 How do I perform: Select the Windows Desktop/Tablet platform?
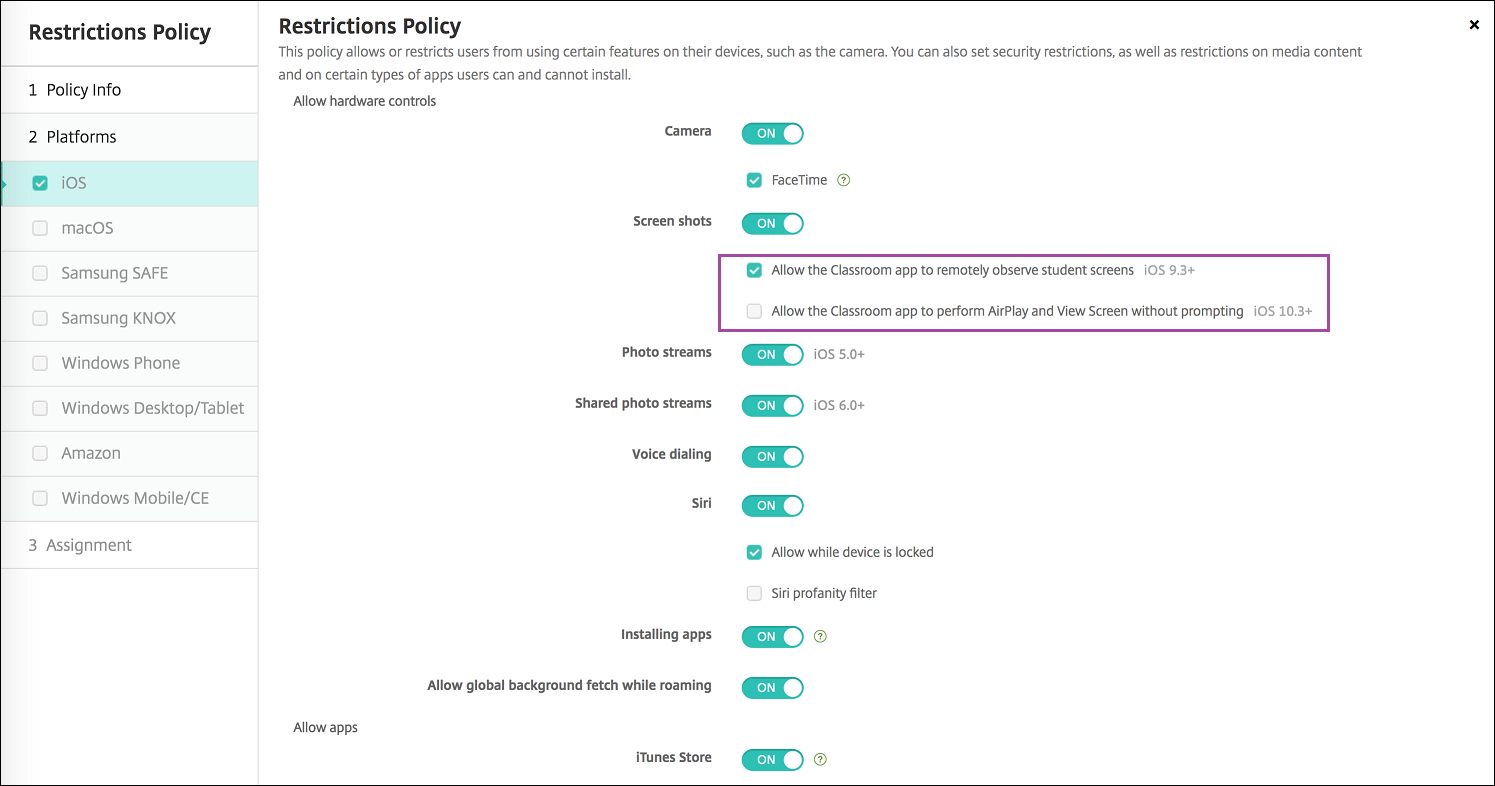pyautogui.click(x=40, y=408)
